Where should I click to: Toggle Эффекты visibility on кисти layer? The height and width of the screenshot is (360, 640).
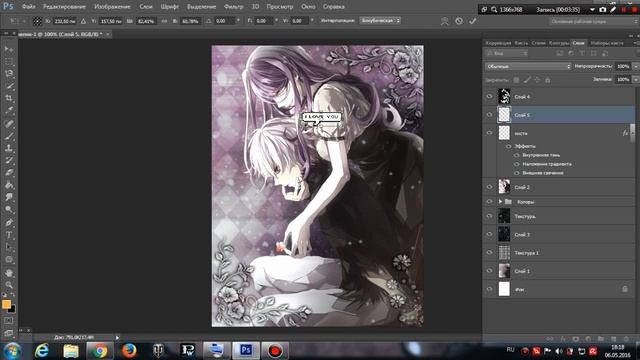pos(509,146)
